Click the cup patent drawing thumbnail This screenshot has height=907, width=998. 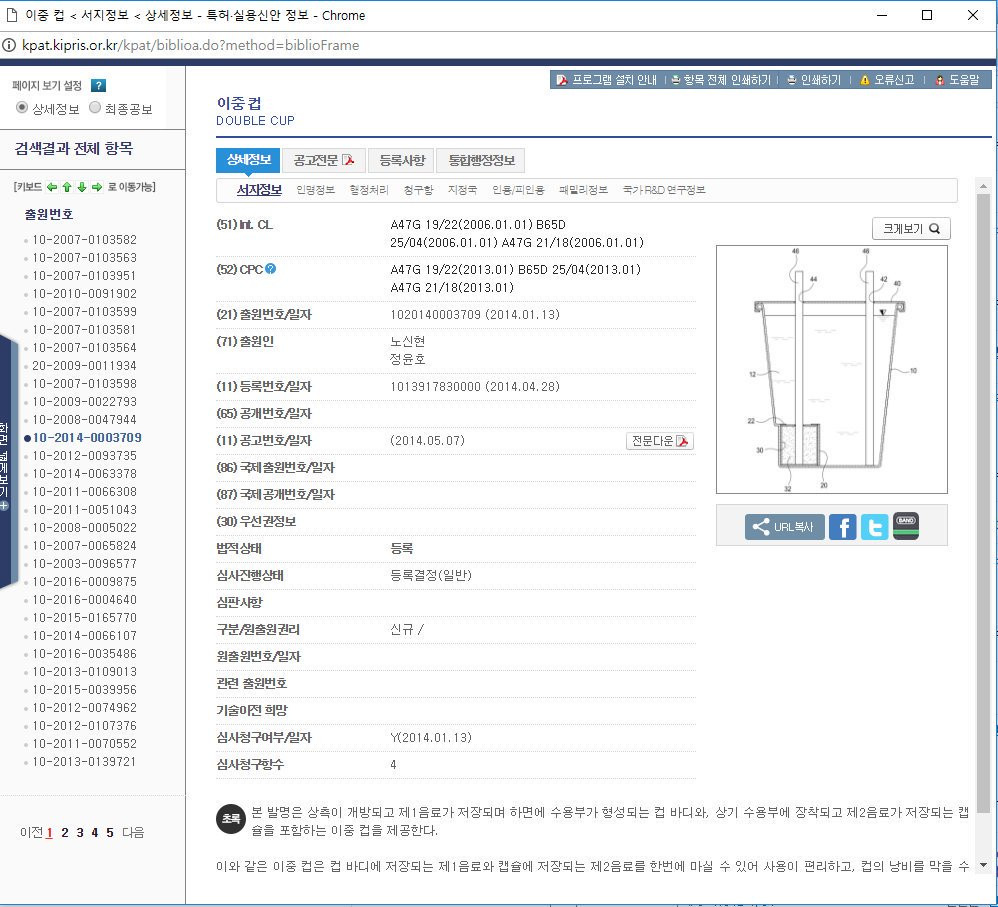coord(831,370)
